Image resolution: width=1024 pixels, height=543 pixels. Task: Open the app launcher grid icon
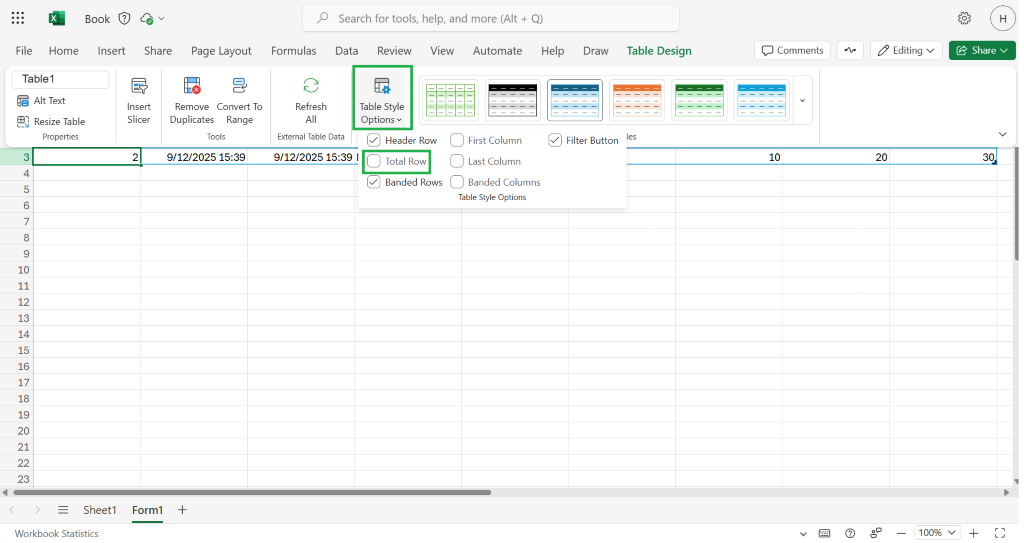[x=18, y=18]
